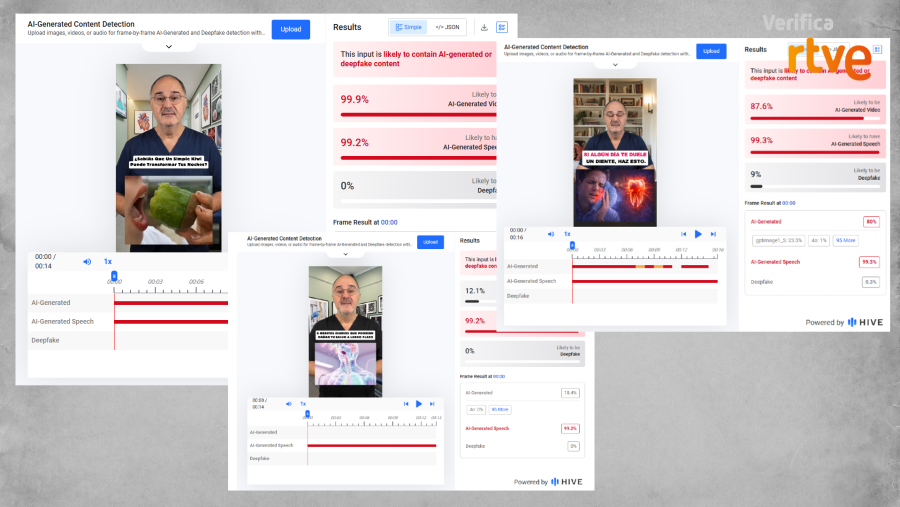900x507 pixels.
Task: Select the 4o: 0% model chip
Action: point(476,409)
